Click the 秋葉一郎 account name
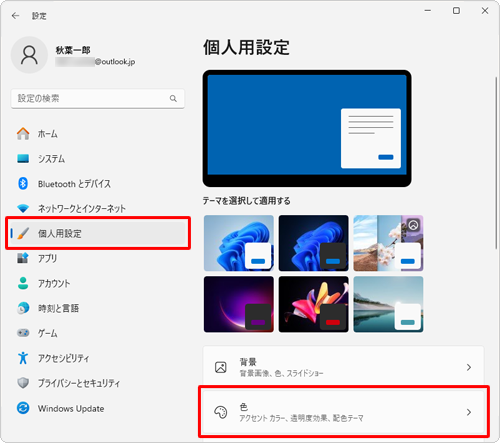This screenshot has height=443, width=500. pos(73,50)
